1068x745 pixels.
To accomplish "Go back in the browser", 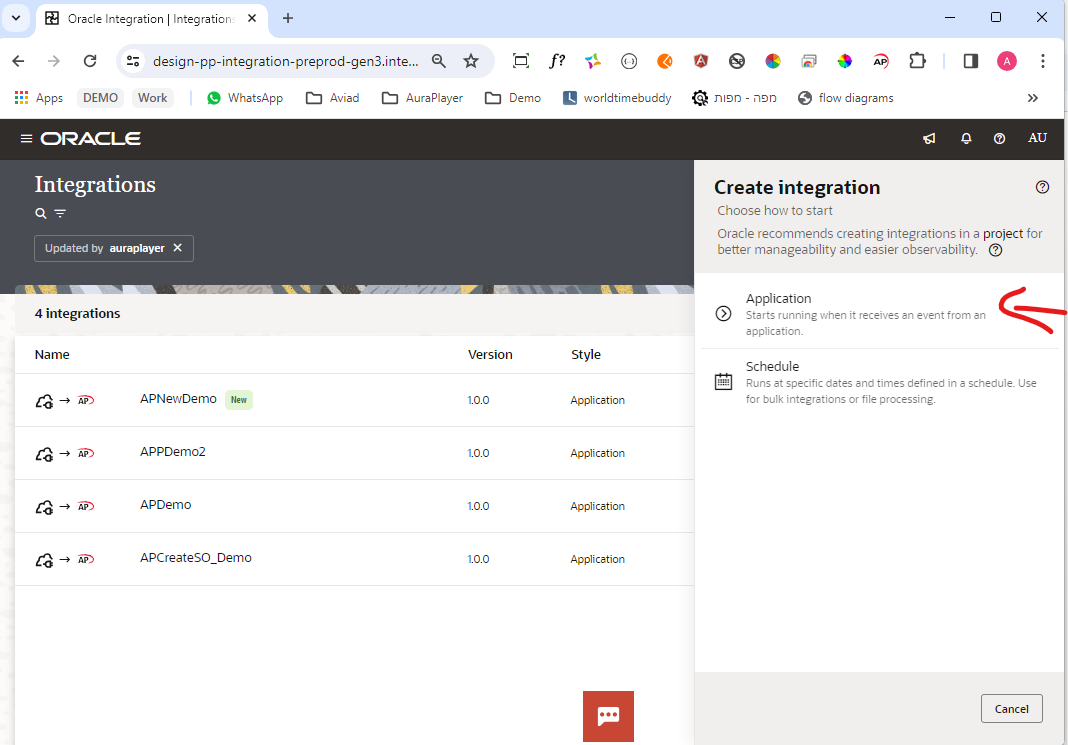I will point(18,61).
